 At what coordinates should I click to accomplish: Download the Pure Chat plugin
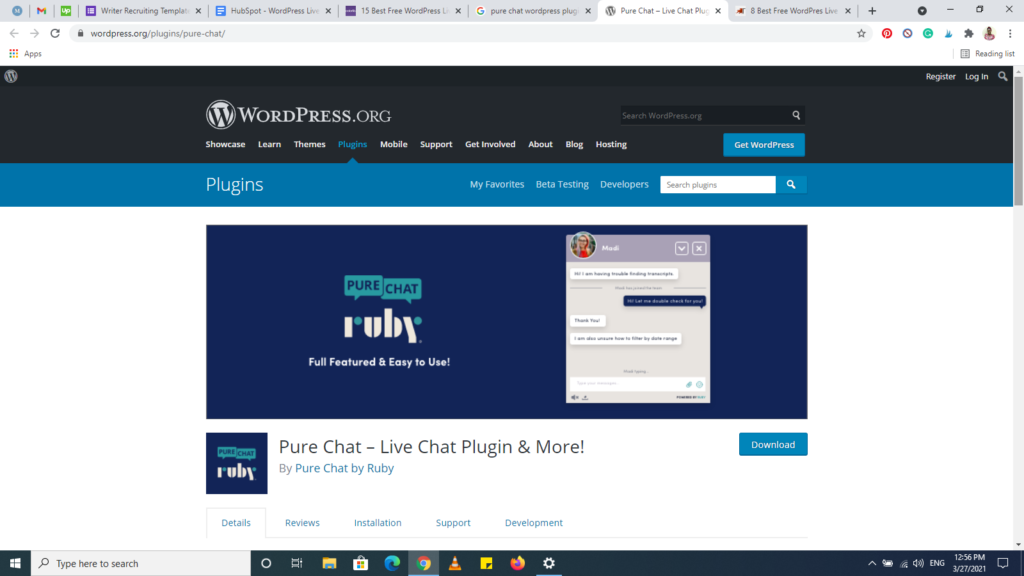tap(773, 444)
